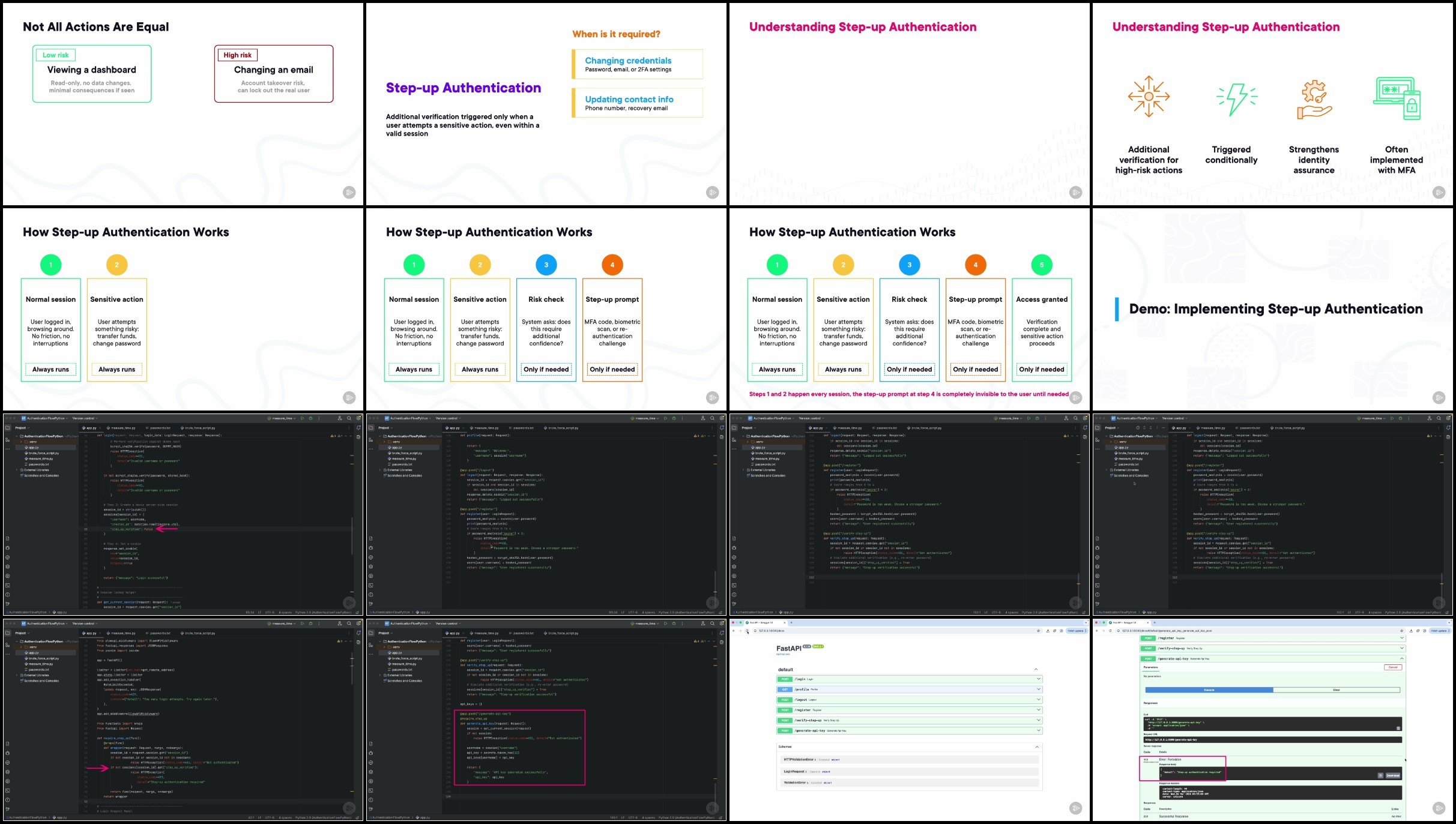Click the laptop-and-lock 'Often implemented with MFA' icon
Viewport: 1456px width, 824px height.
1397,98
